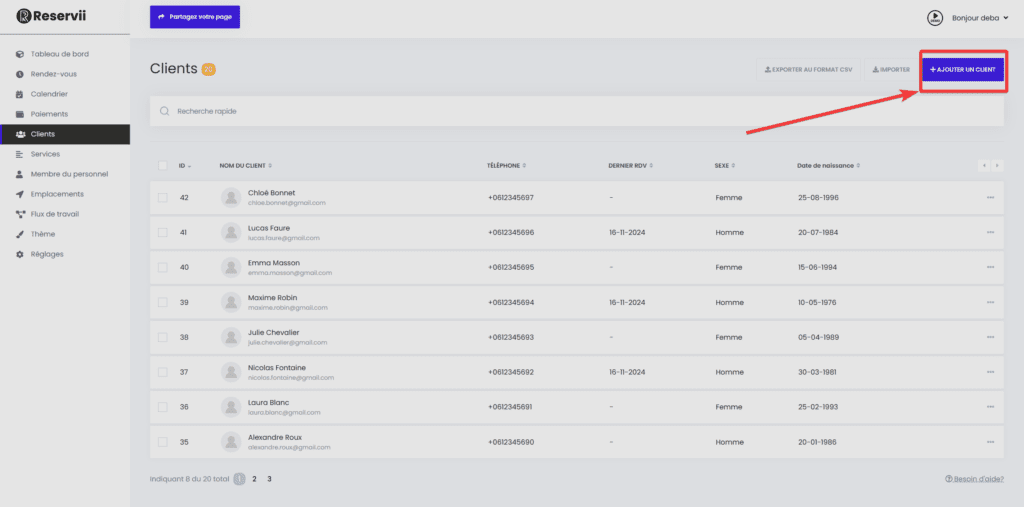Viewport: 1024px width, 507px height.
Task: Select the checkbox for client ID 42
Action: click(x=163, y=197)
